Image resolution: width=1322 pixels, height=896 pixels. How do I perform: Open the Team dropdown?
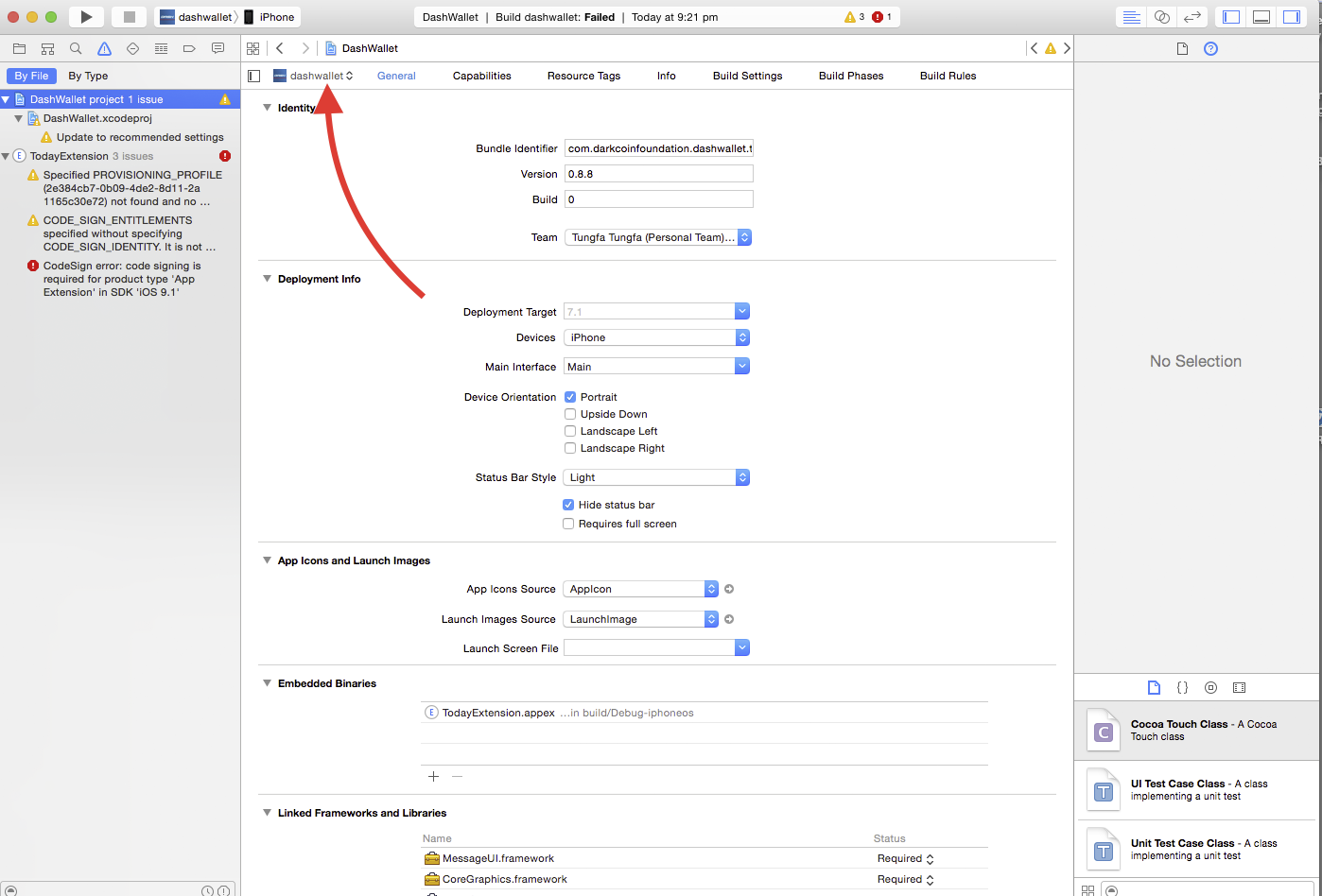(x=658, y=237)
